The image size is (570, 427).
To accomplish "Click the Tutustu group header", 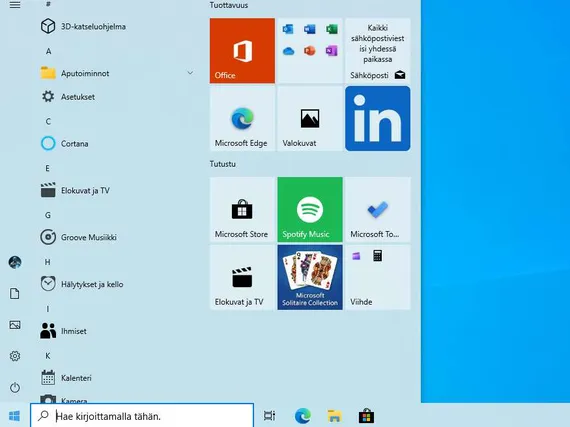I will (222, 164).
